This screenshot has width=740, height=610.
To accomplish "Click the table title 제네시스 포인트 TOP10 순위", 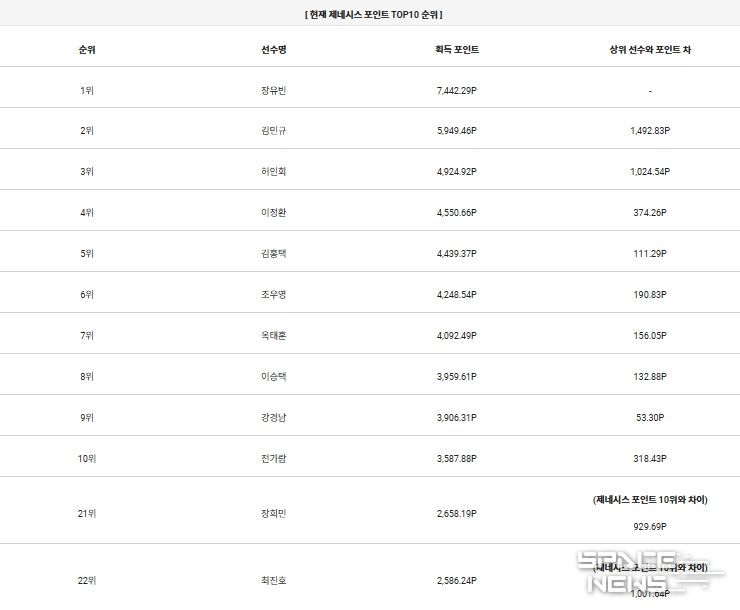I will point(373,15).
